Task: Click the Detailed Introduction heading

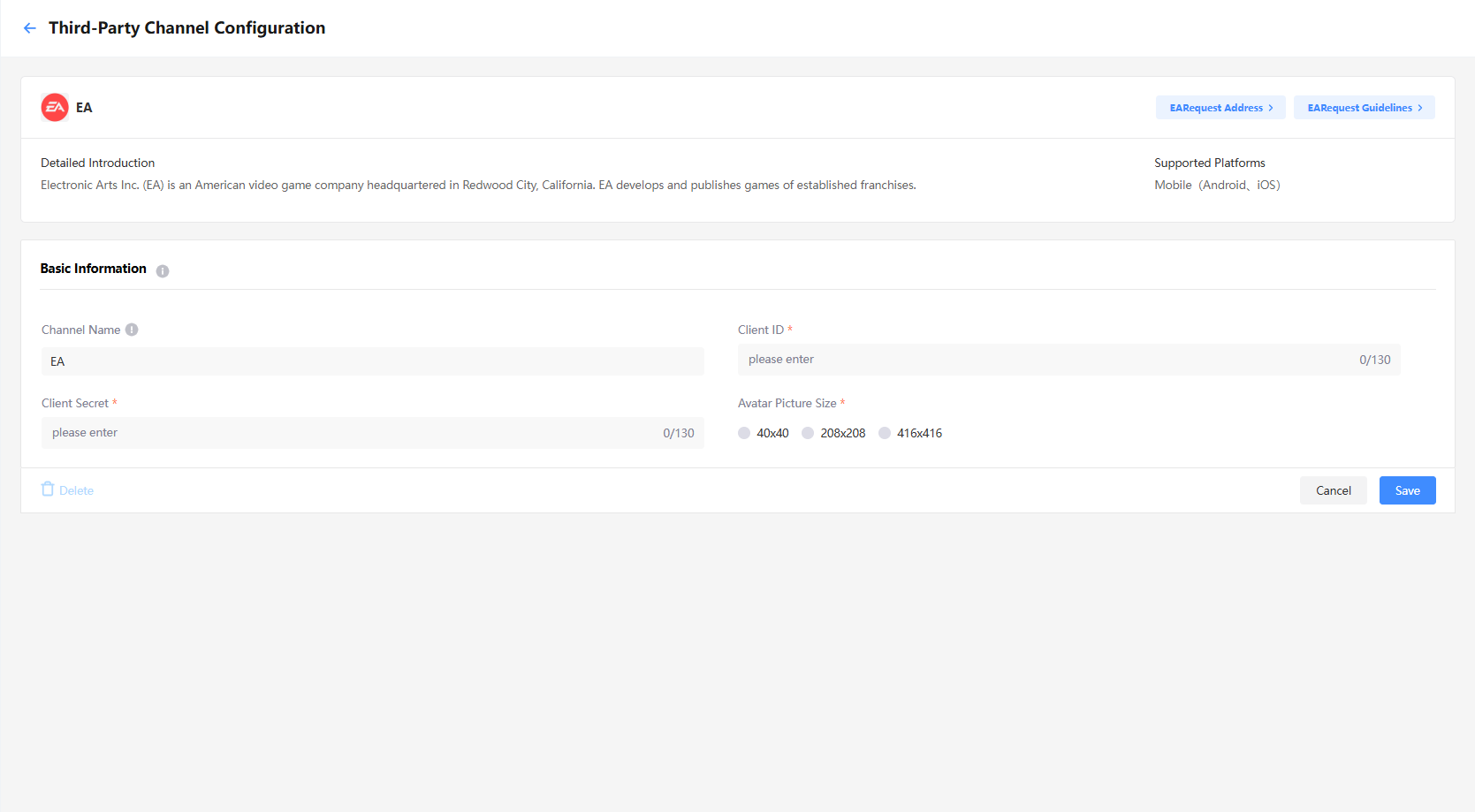Action: (97, 163)
